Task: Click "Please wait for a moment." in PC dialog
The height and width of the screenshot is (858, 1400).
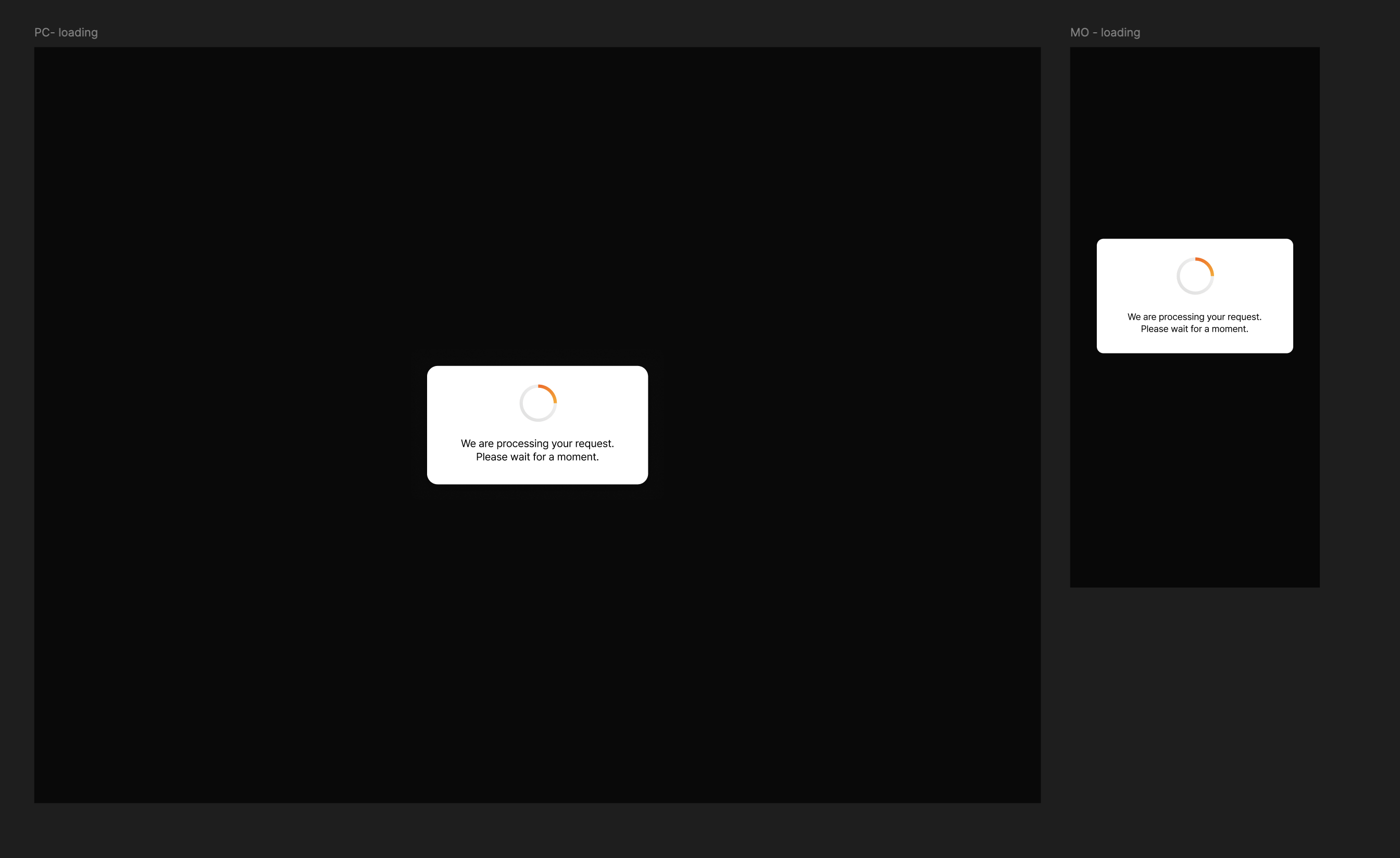Action: (537, 457)
